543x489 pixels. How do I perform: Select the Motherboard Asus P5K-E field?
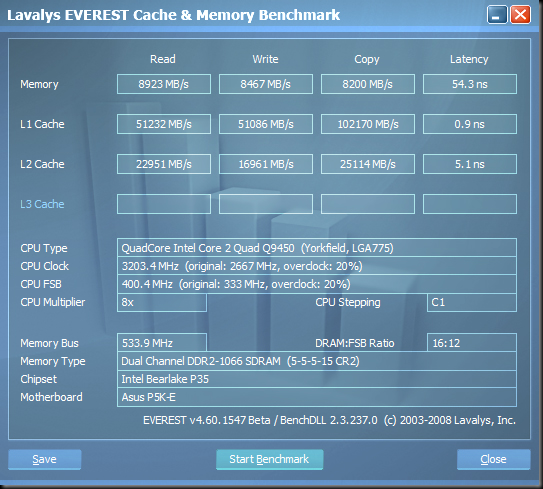pyautogui.click(x=317, y=397)
